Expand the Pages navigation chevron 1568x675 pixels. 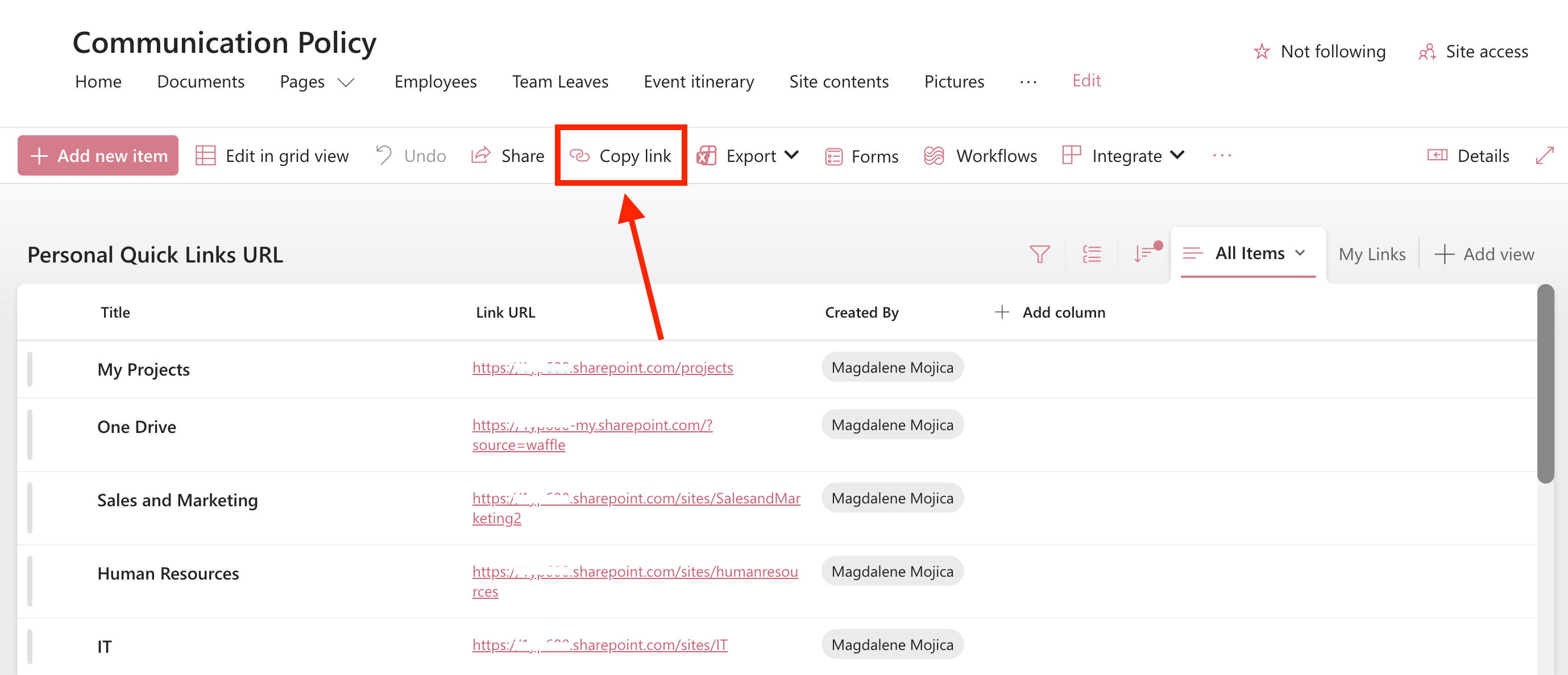[x=346, y=83]
